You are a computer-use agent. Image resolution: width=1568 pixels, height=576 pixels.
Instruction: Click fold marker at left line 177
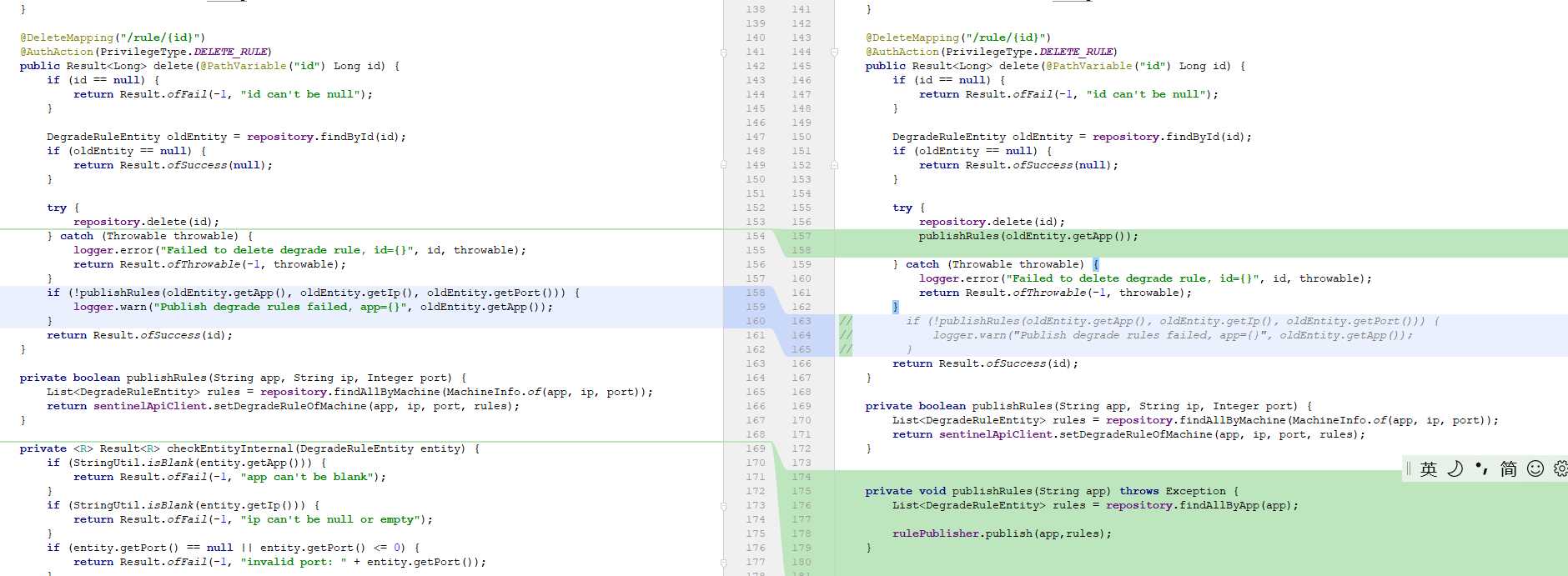723,562
